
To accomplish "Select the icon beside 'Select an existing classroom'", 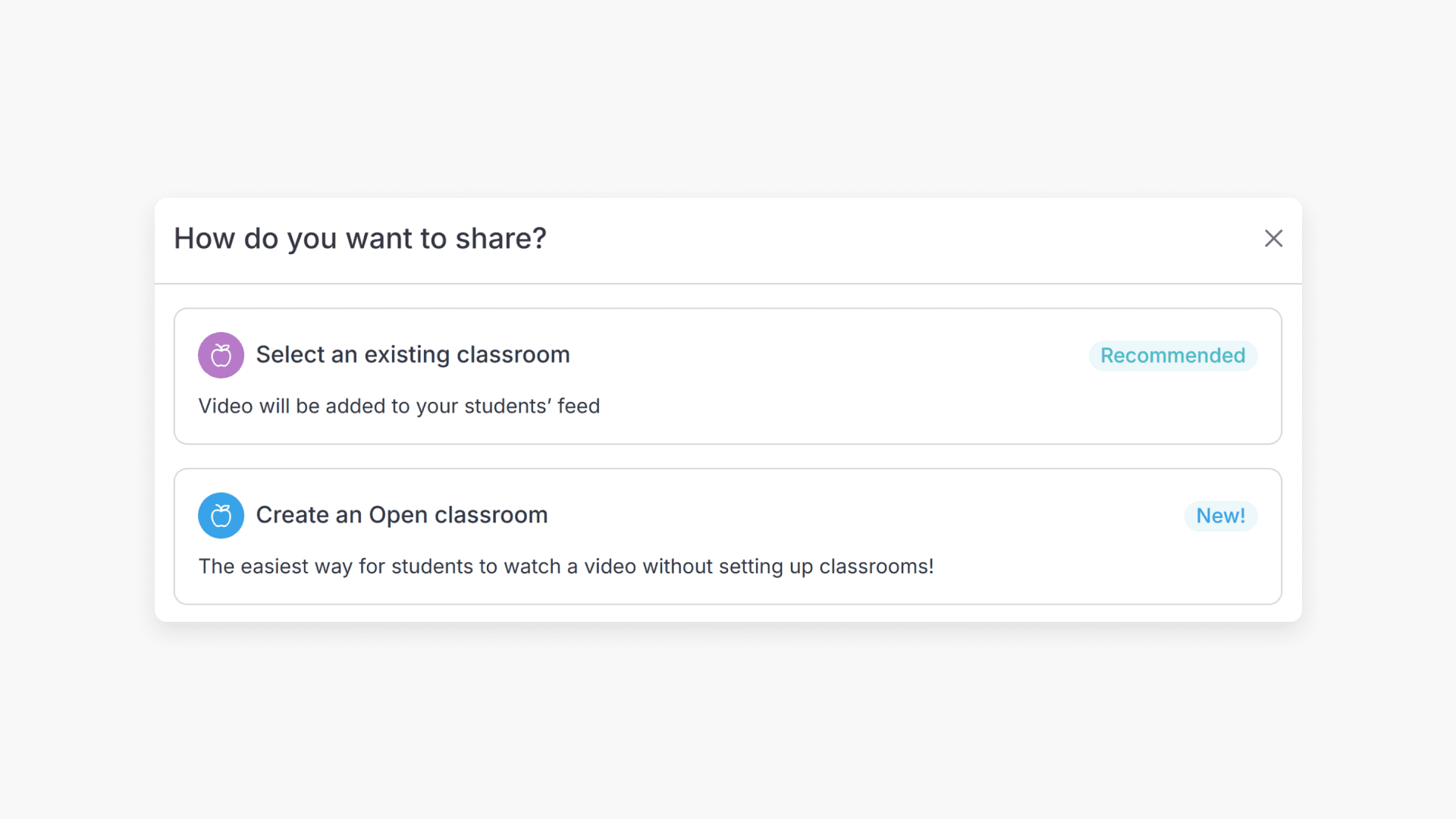I will [x=221, y=354].
